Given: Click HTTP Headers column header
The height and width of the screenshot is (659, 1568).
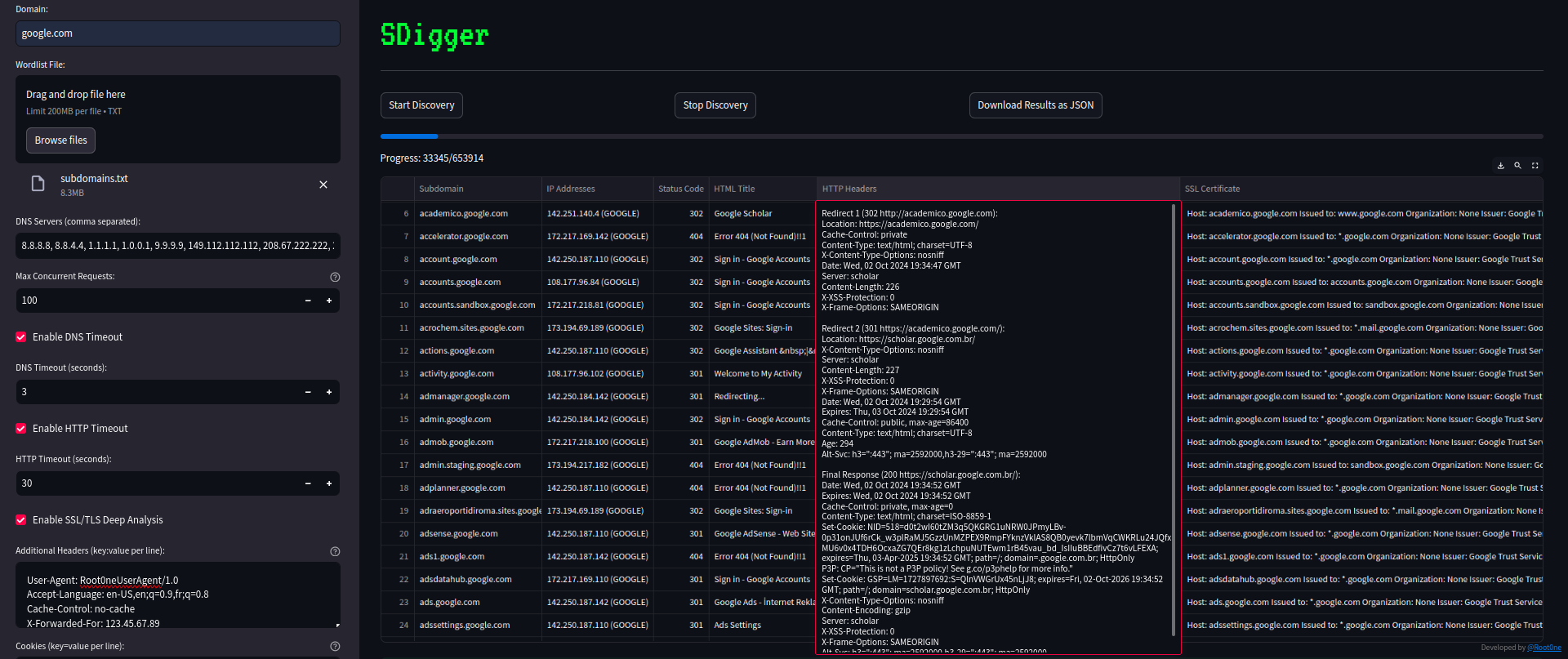Looking at the screenshot, I should [998, 189].
